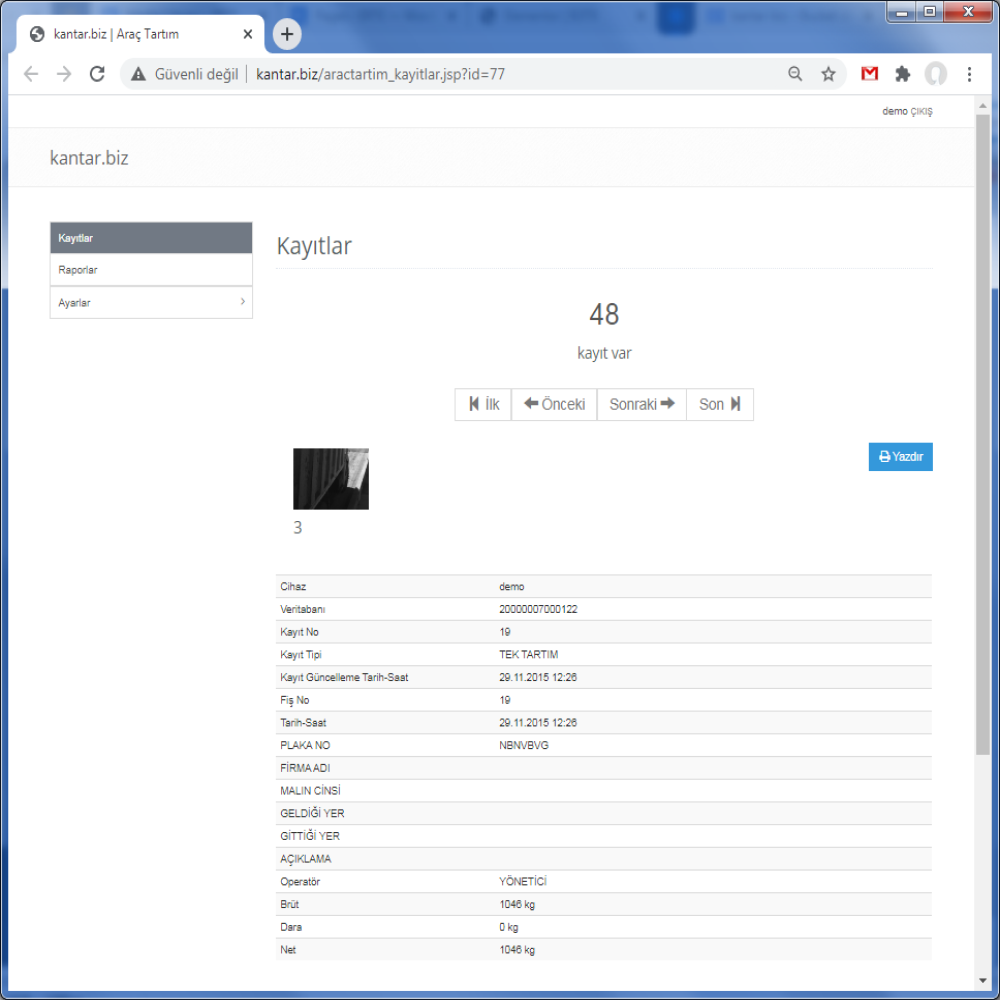Go to previous record with Önceki
This screenshot has width=1000, height=1000.
pyautogui.click(x=554, y=404)
